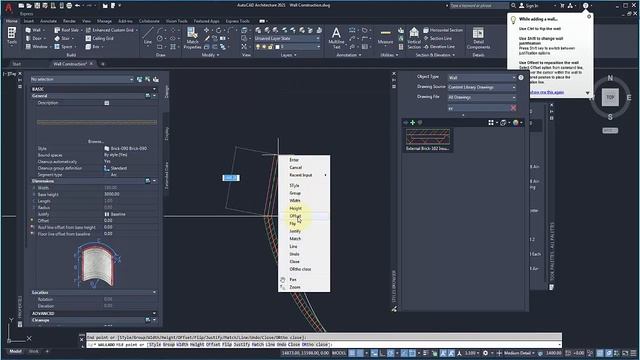Open the Insert ribbon tab
640x360 pixels.
(29, 21)
